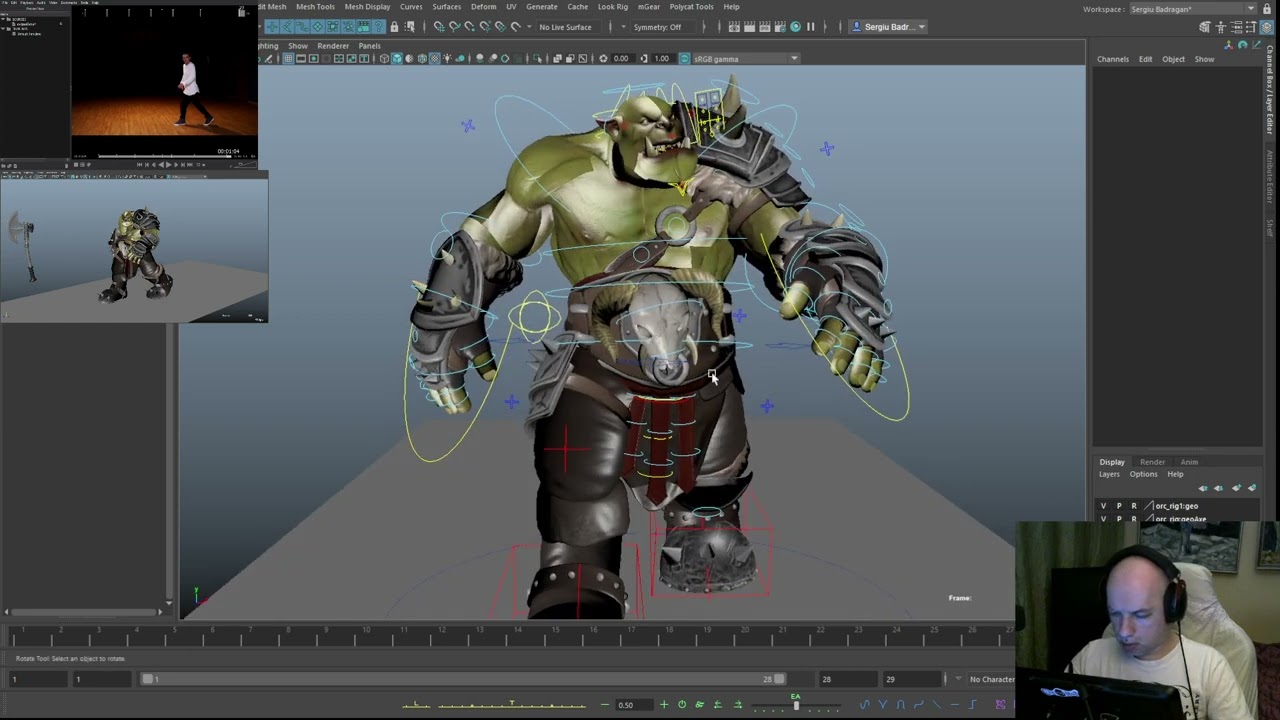Open the No Character set dropdown
This screenshot has width=1280, height=720.
pyautogui.click(x=990, y=679)
